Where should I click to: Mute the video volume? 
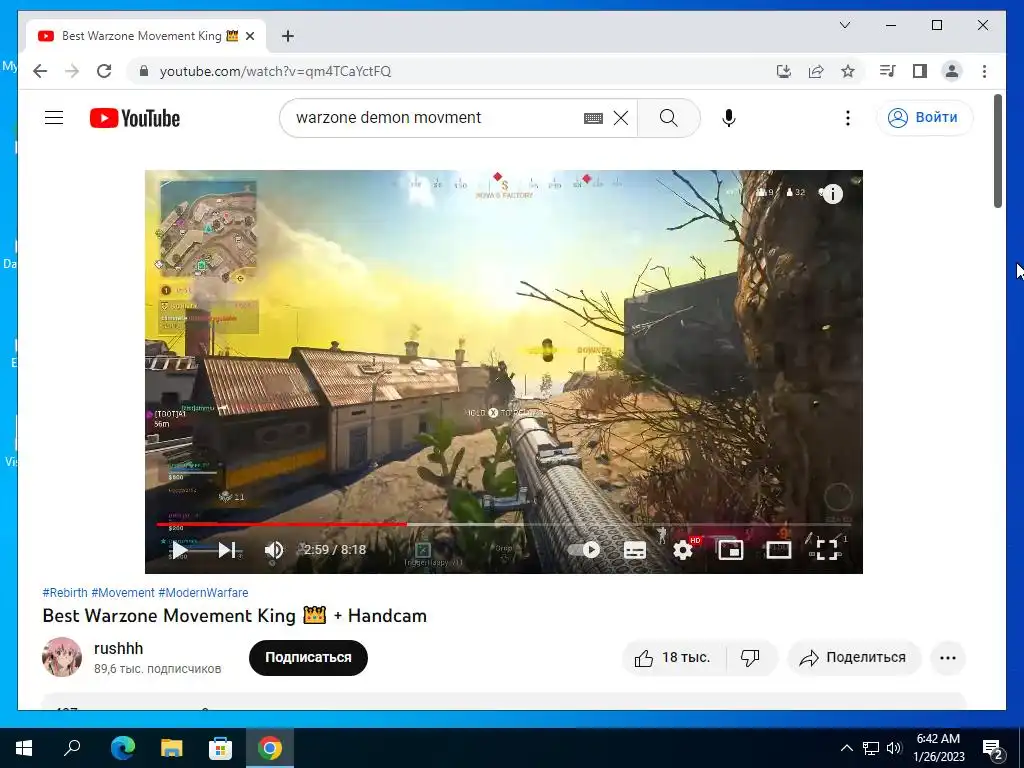point(274,550)
